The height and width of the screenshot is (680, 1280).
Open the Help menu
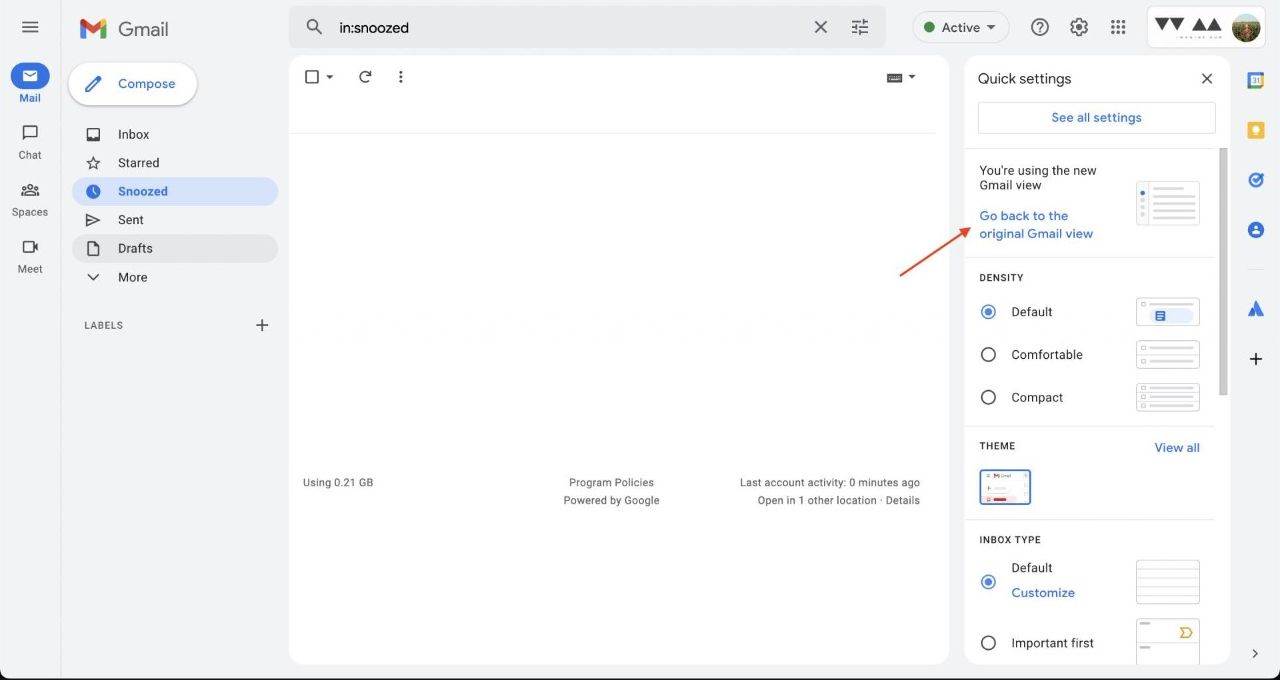[1039, 26]
